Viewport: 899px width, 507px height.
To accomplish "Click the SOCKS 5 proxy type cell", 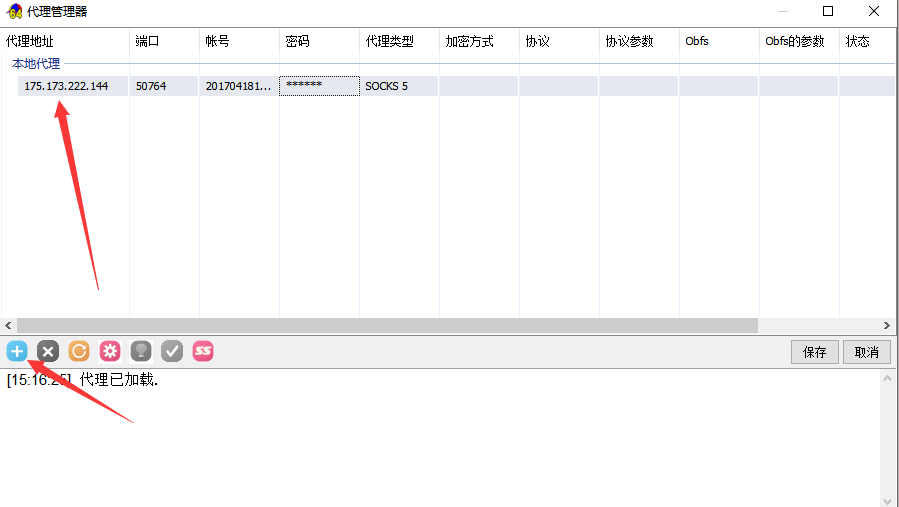I will pos(399,86).
